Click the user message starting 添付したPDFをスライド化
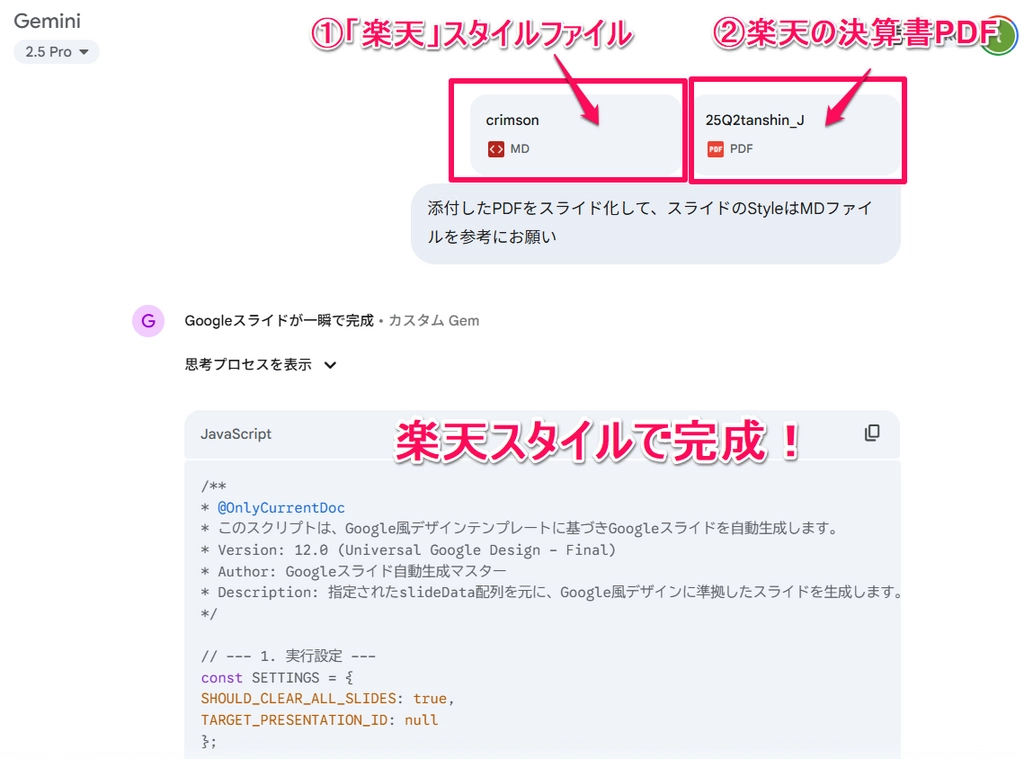This screenshot has width=1024, height=759. (x=656, y=223)
